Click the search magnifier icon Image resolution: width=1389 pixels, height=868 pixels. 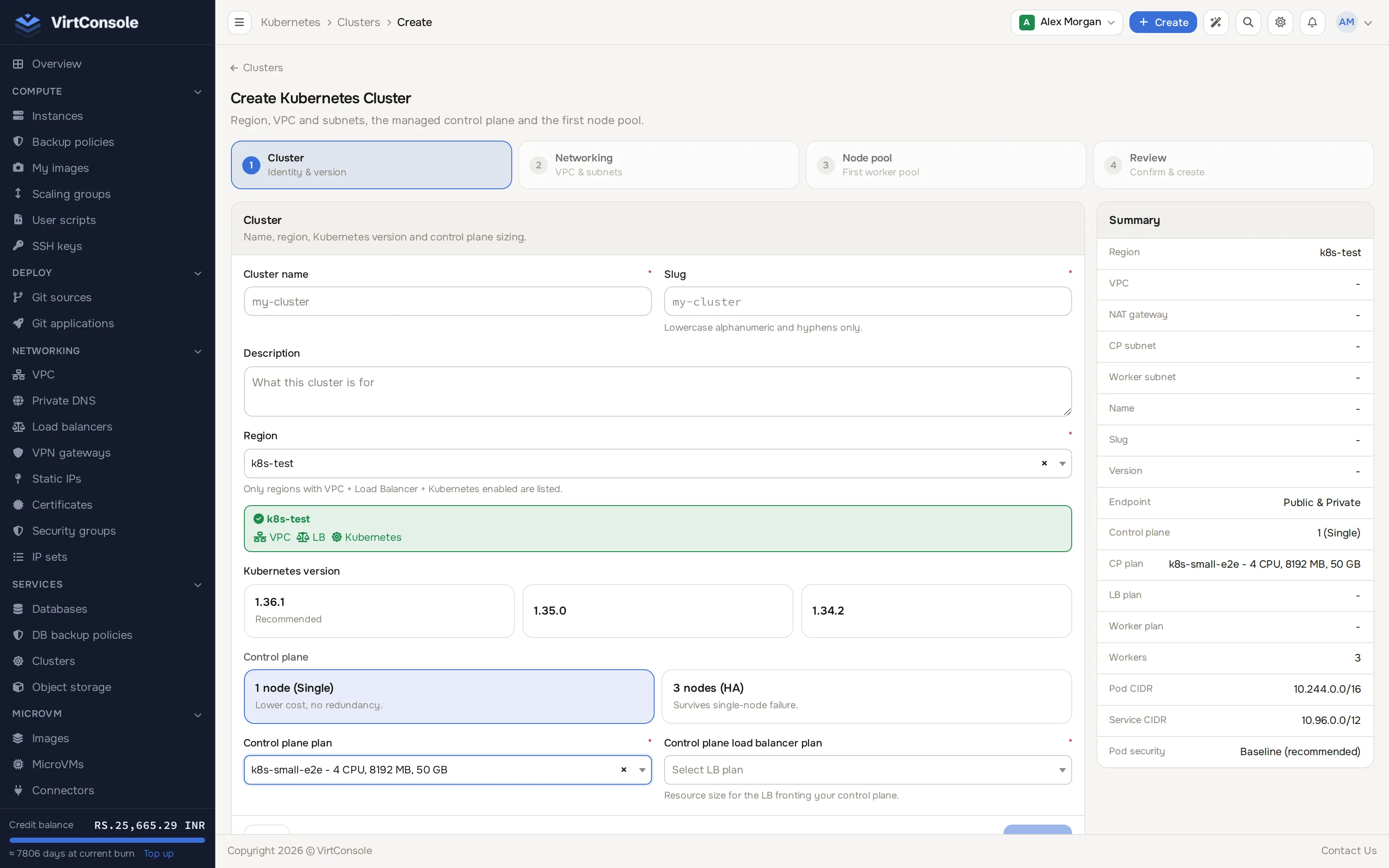point(1248,23)
